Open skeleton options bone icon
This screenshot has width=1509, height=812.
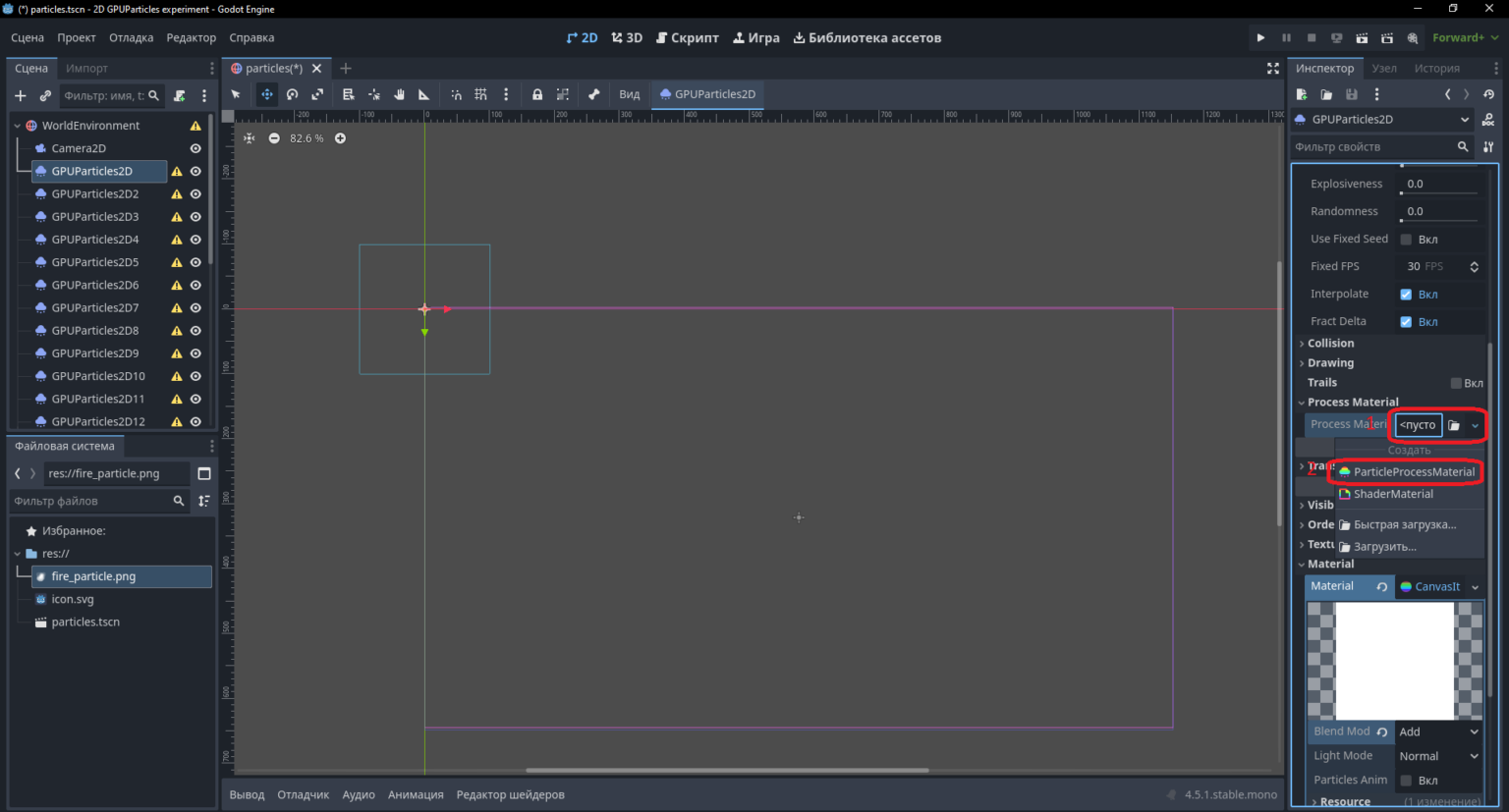pos(593,94)
